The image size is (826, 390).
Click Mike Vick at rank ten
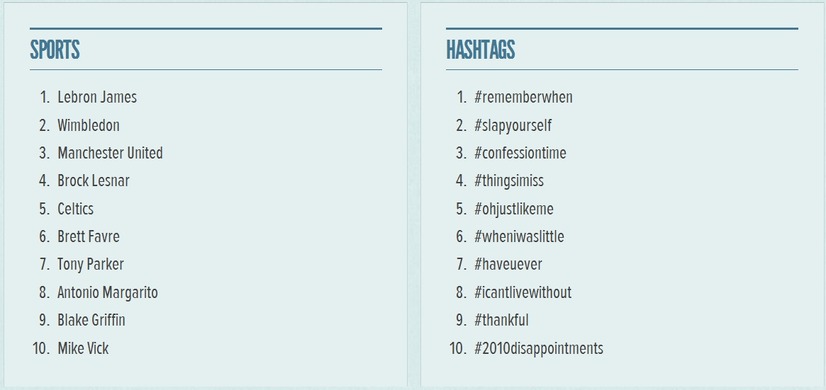click(x=83, y=348)
